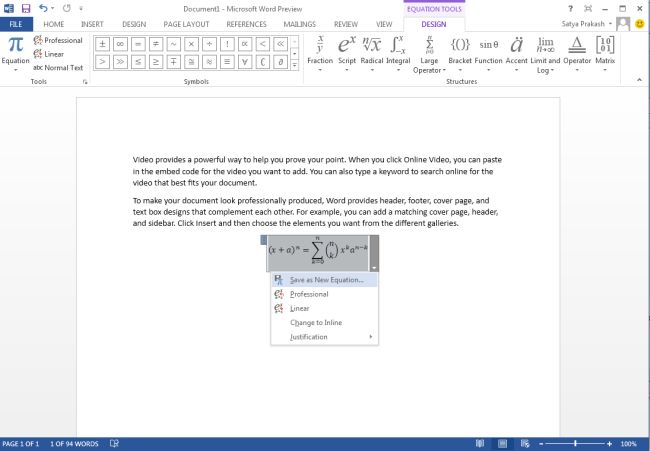Switch to the MAILINGS tab

[x=299, y=24]
